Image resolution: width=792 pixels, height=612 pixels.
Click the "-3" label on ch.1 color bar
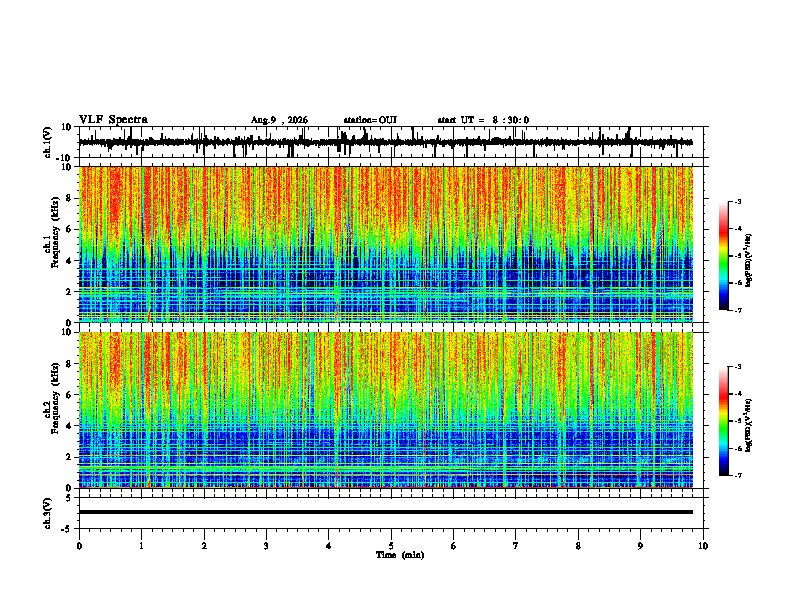pyautogui.click(x=737, y=201)
